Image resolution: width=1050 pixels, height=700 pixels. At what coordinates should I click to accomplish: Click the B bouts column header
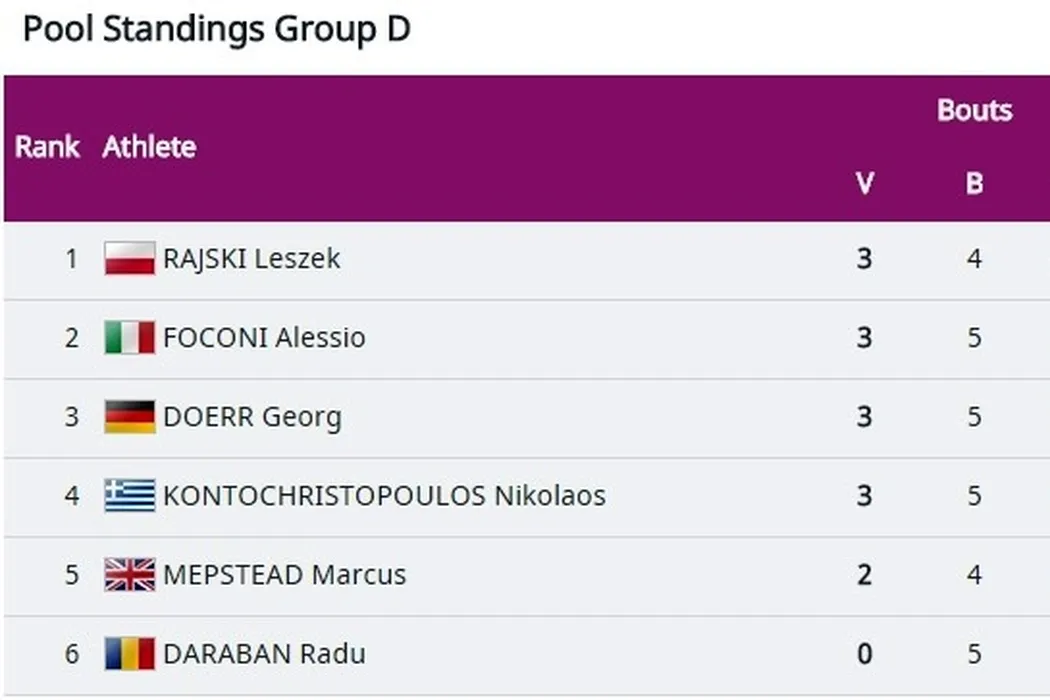coord(974,184)
